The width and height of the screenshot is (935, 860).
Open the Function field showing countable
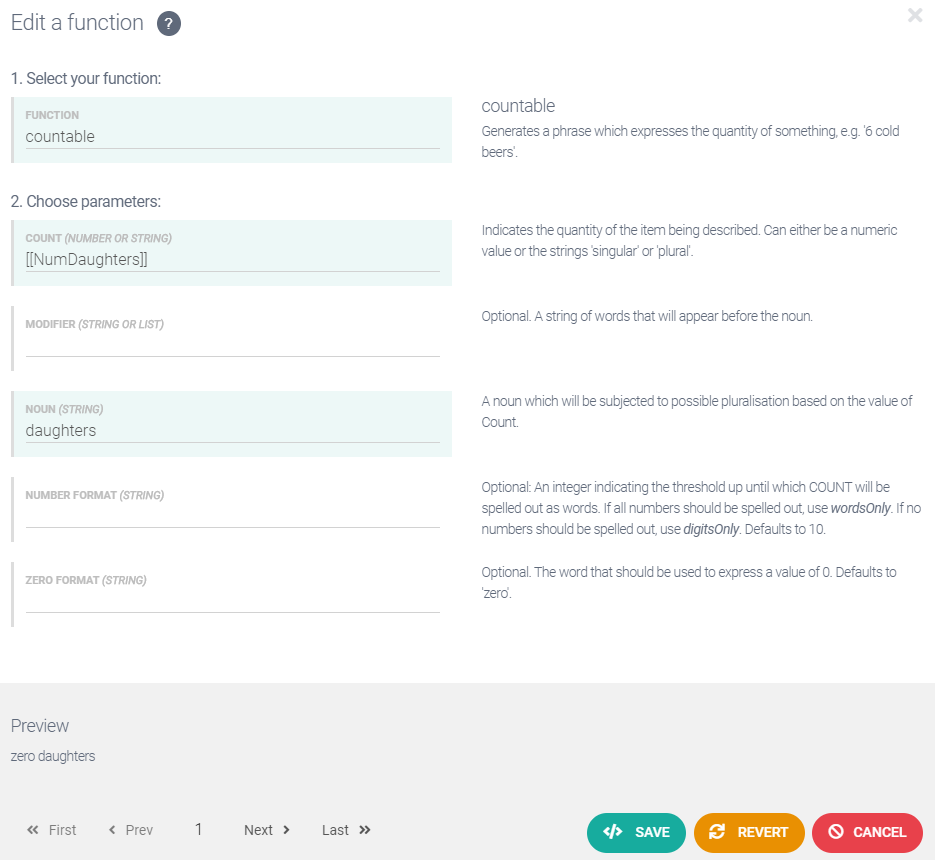[232, 137]
